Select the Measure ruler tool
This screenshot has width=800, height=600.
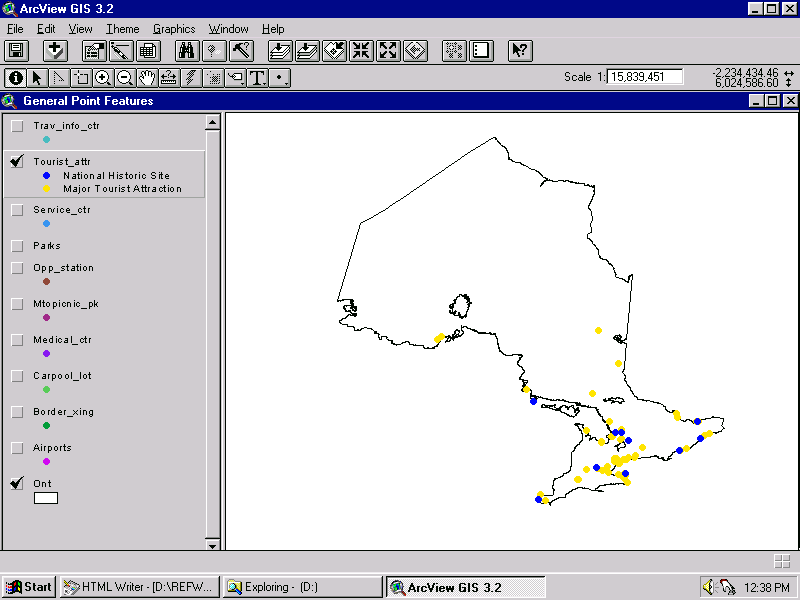coord(169,78)
